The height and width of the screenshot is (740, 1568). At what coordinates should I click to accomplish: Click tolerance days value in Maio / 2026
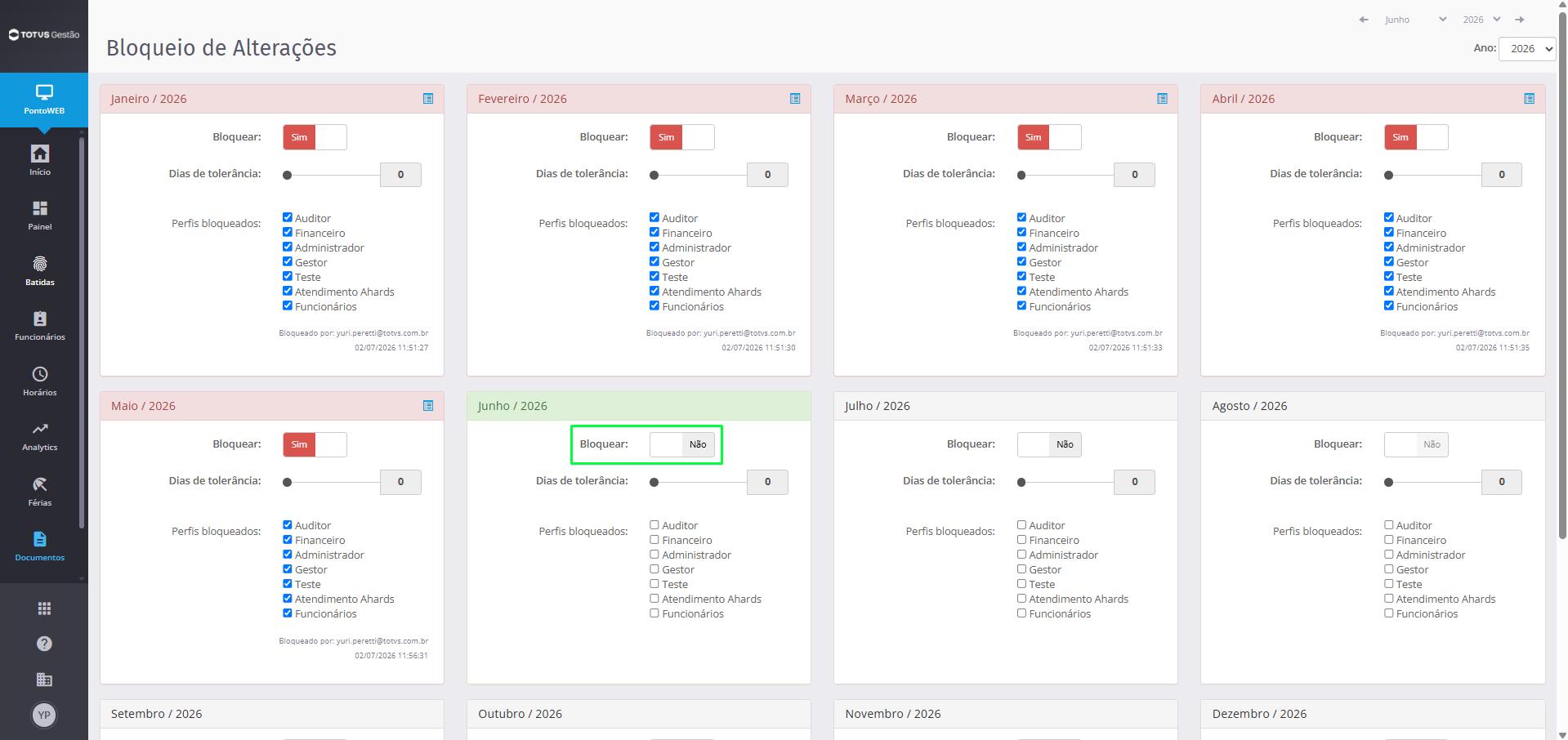pos(400,482)
